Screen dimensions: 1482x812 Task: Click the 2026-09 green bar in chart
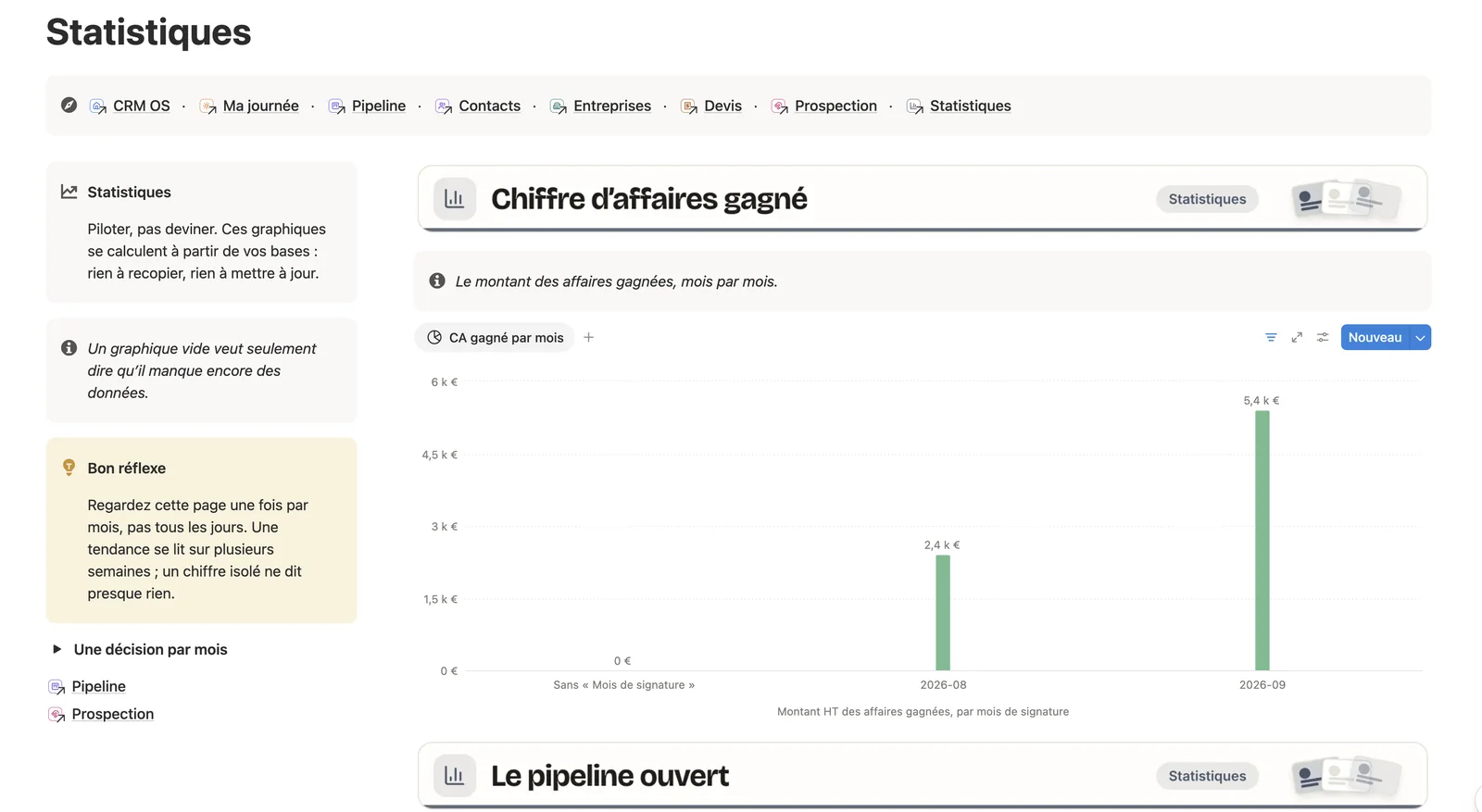1262,541
